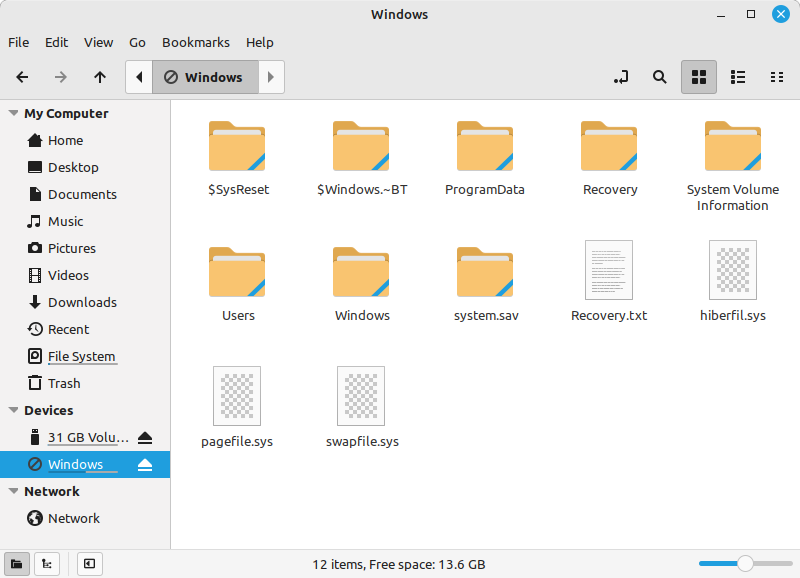Close the Windows file manager window
This screenshot has width=800, height=578.
(781, 14)
